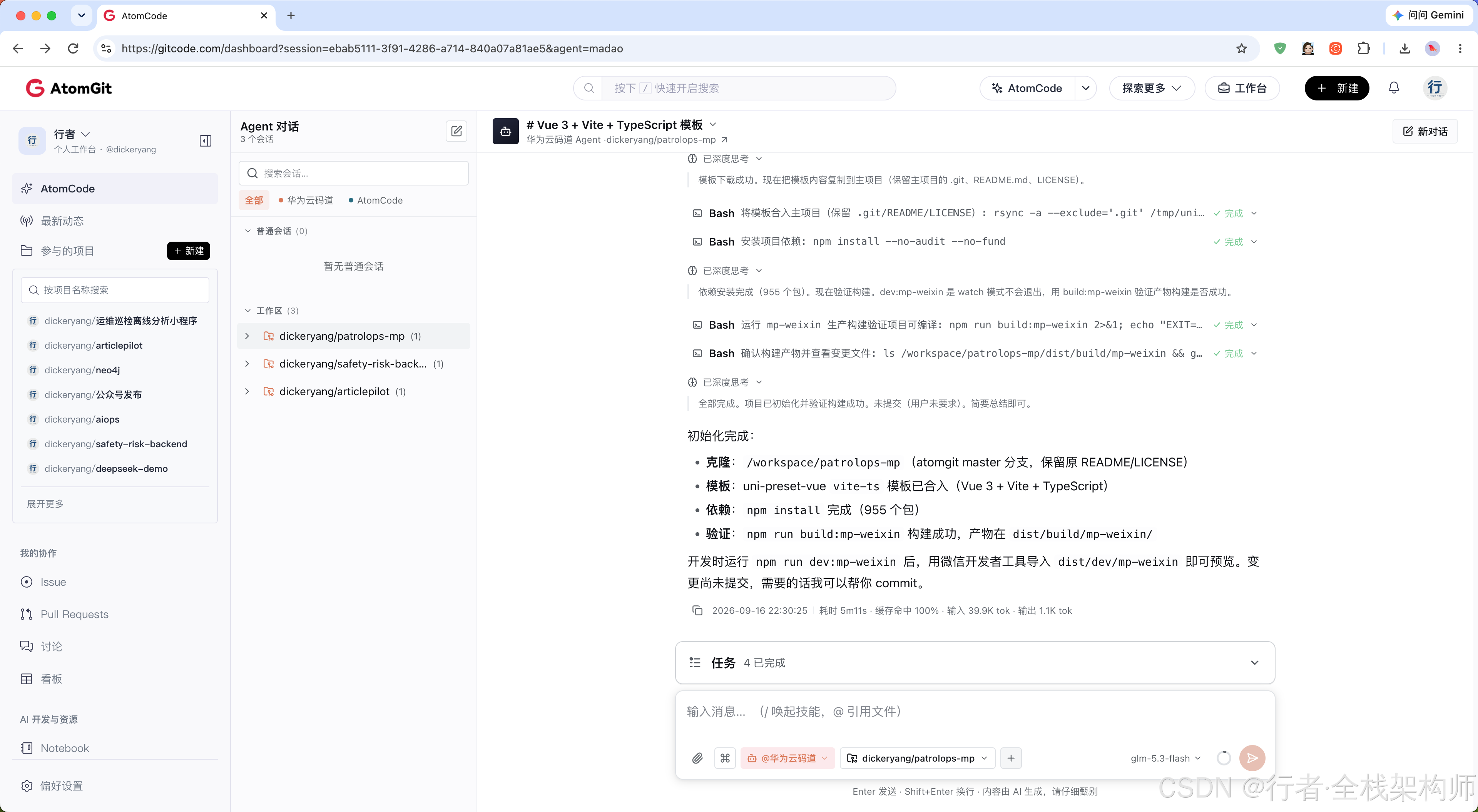The width and height of the screenshot is (1478, 812).
Task: Filter conversations by AtomCode tag
Action: click(x=375, y=200)
